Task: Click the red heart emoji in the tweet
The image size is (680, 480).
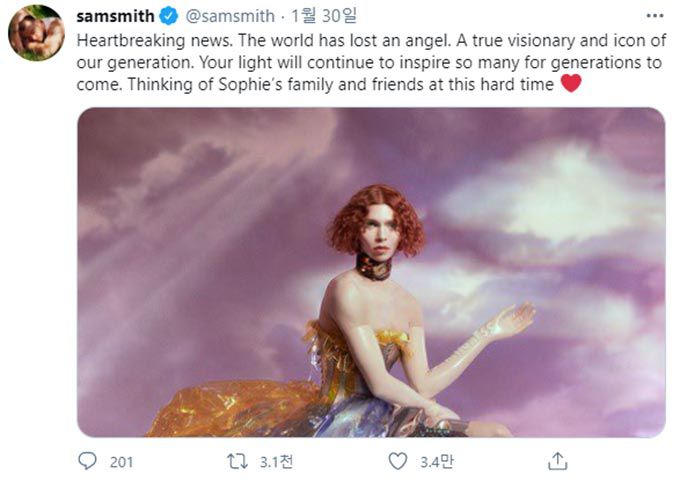Action: click(570, 84)
